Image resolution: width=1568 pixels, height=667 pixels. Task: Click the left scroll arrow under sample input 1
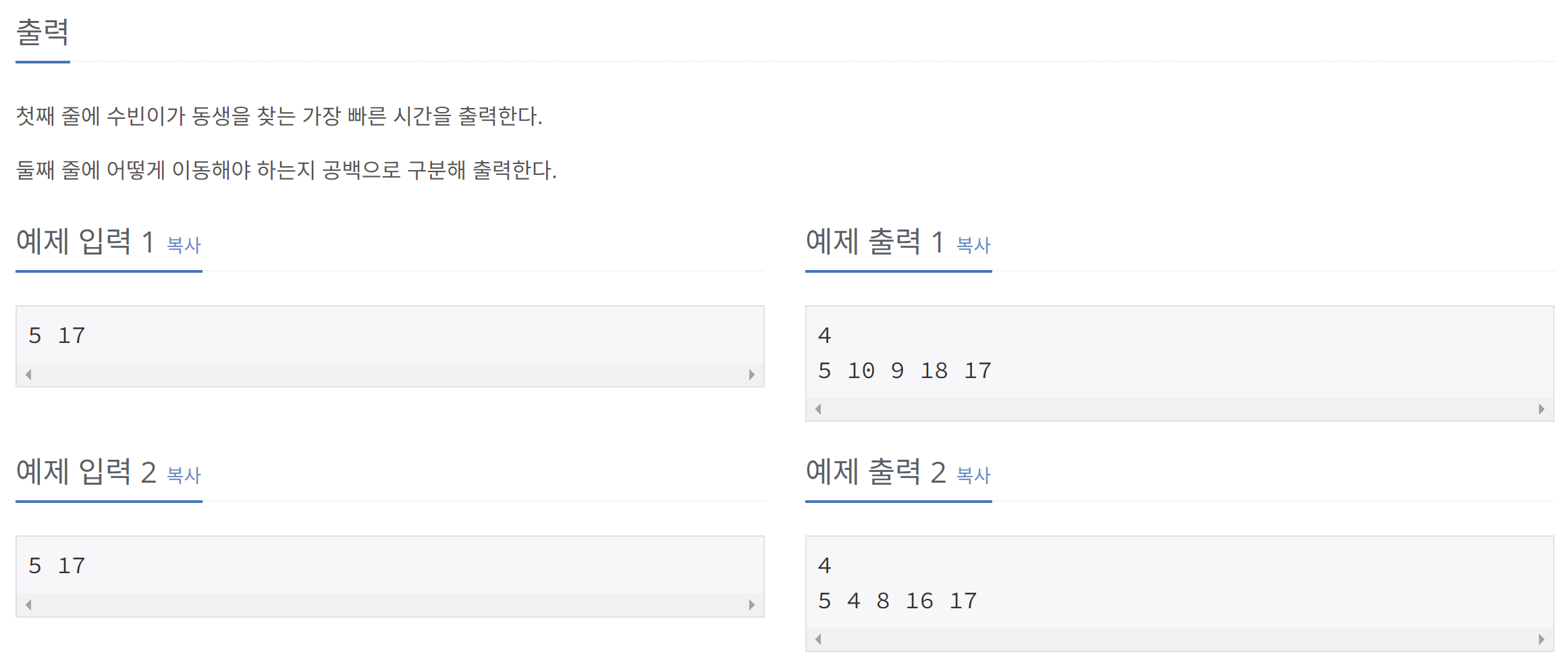click(x=29, y=373)
